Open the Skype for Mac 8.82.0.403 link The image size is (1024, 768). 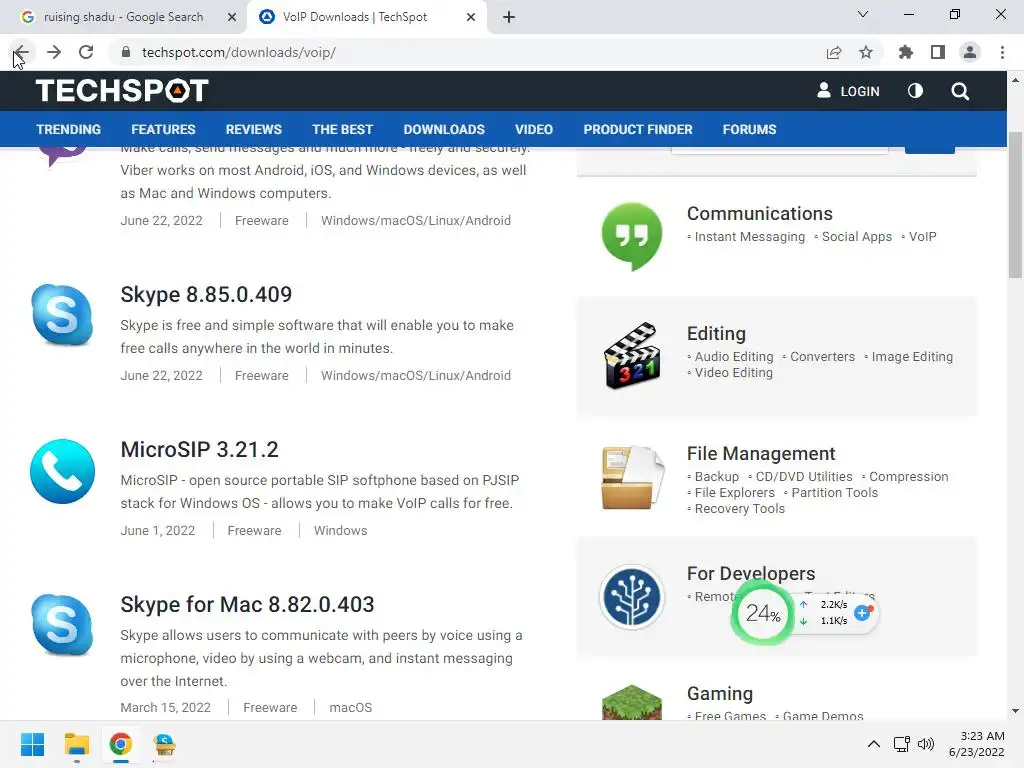[247, 604]
